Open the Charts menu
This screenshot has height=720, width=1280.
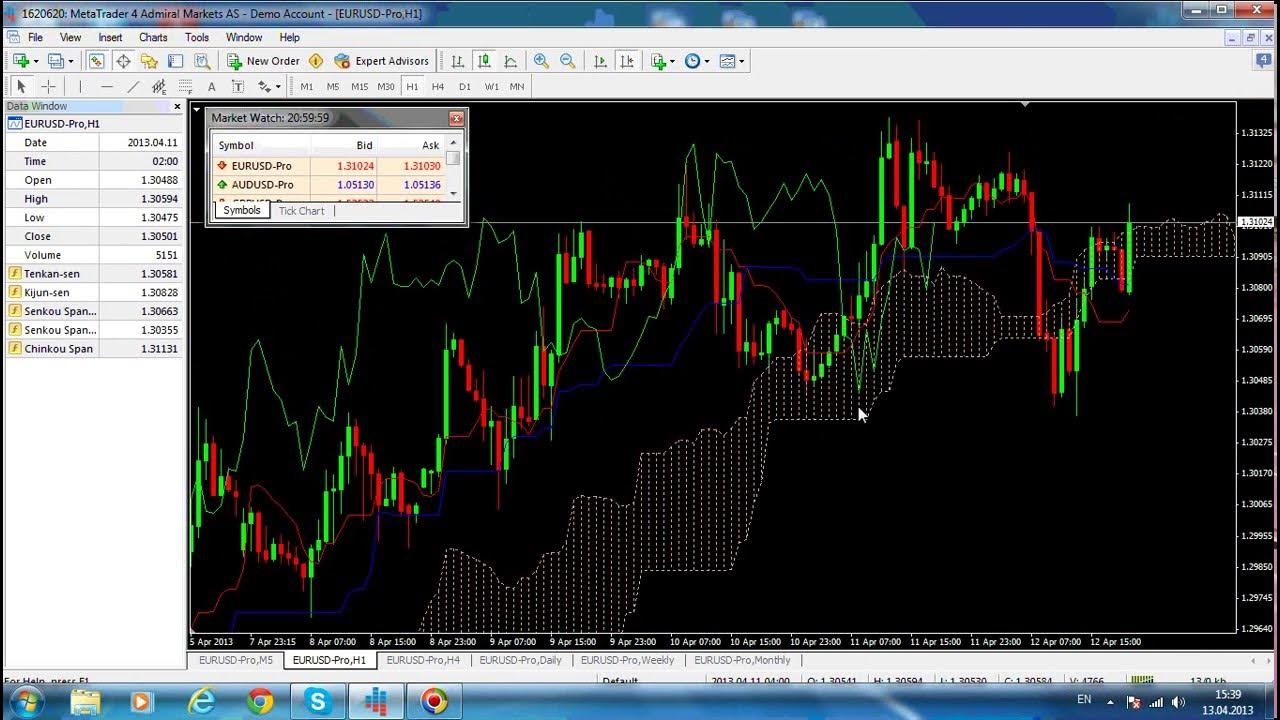coord(153,38)
